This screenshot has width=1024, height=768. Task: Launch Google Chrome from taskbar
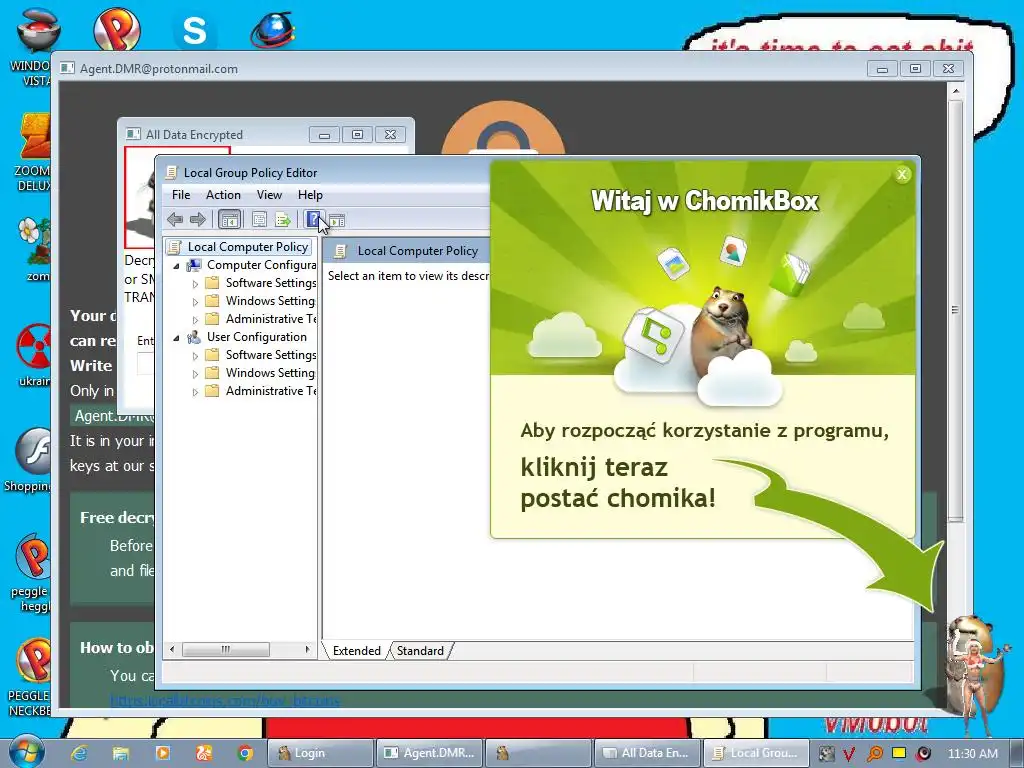click(246, 753)
